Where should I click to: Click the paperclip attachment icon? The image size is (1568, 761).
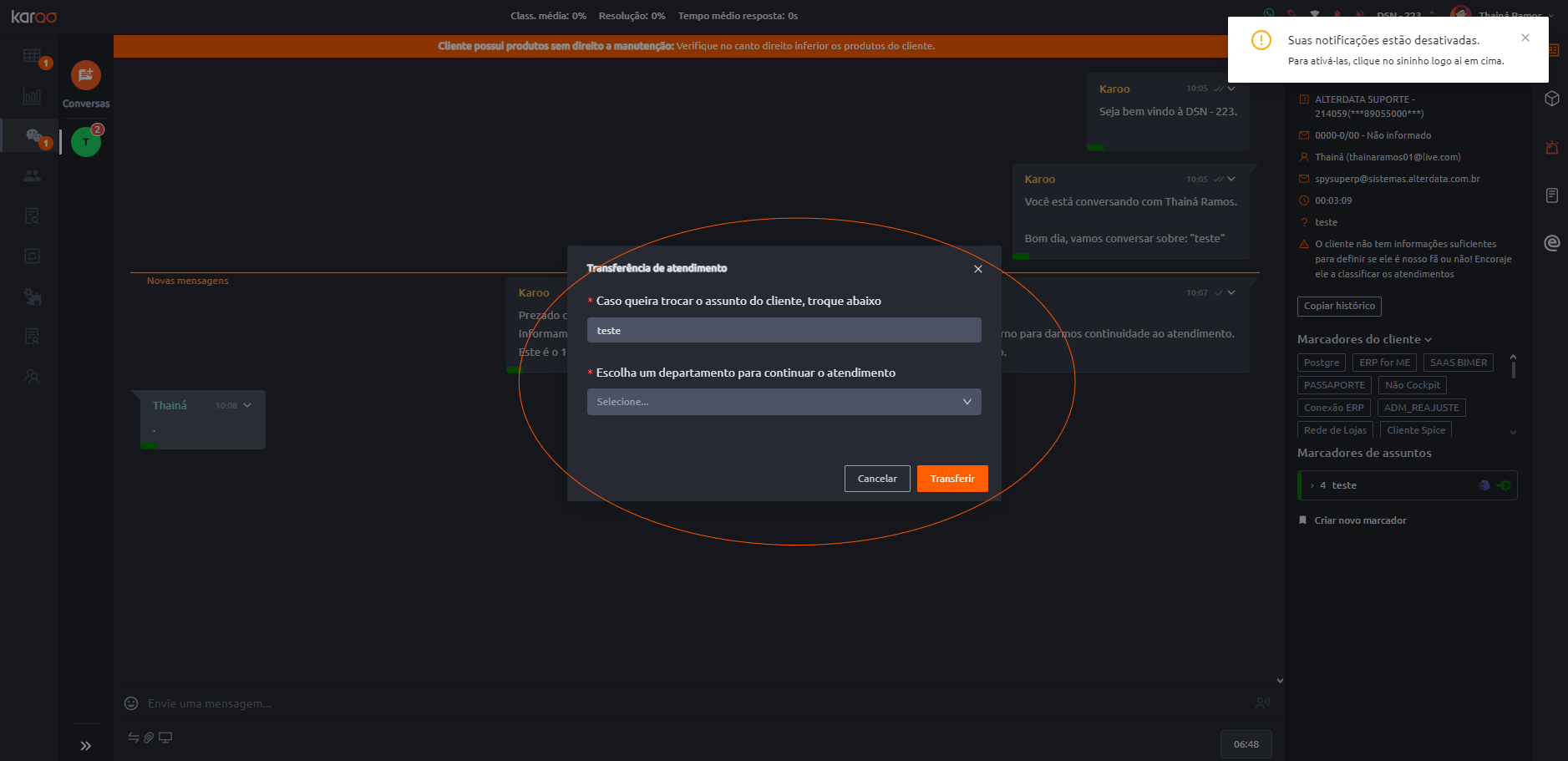point(149,738)
